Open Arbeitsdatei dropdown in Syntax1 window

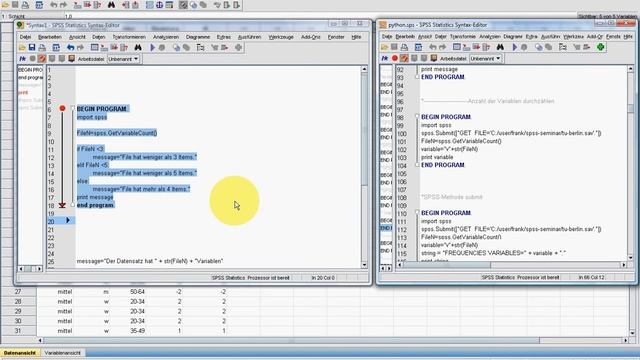123,59
